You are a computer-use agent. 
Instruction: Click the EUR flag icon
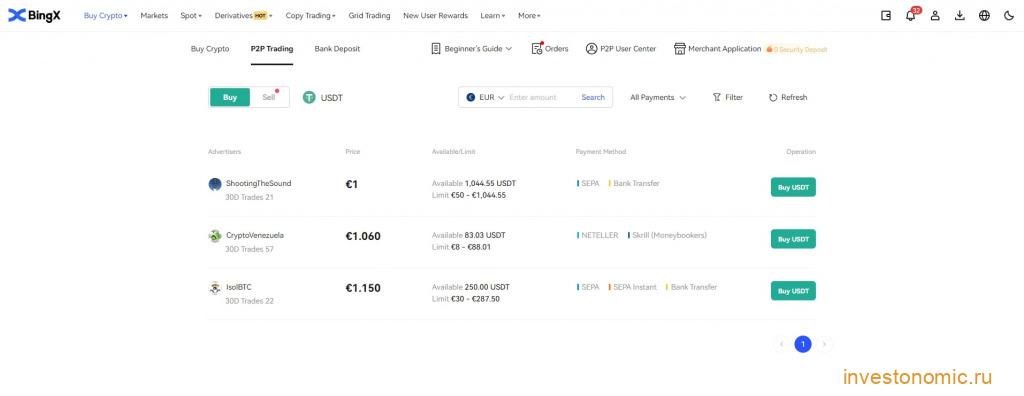coord(470,97)
